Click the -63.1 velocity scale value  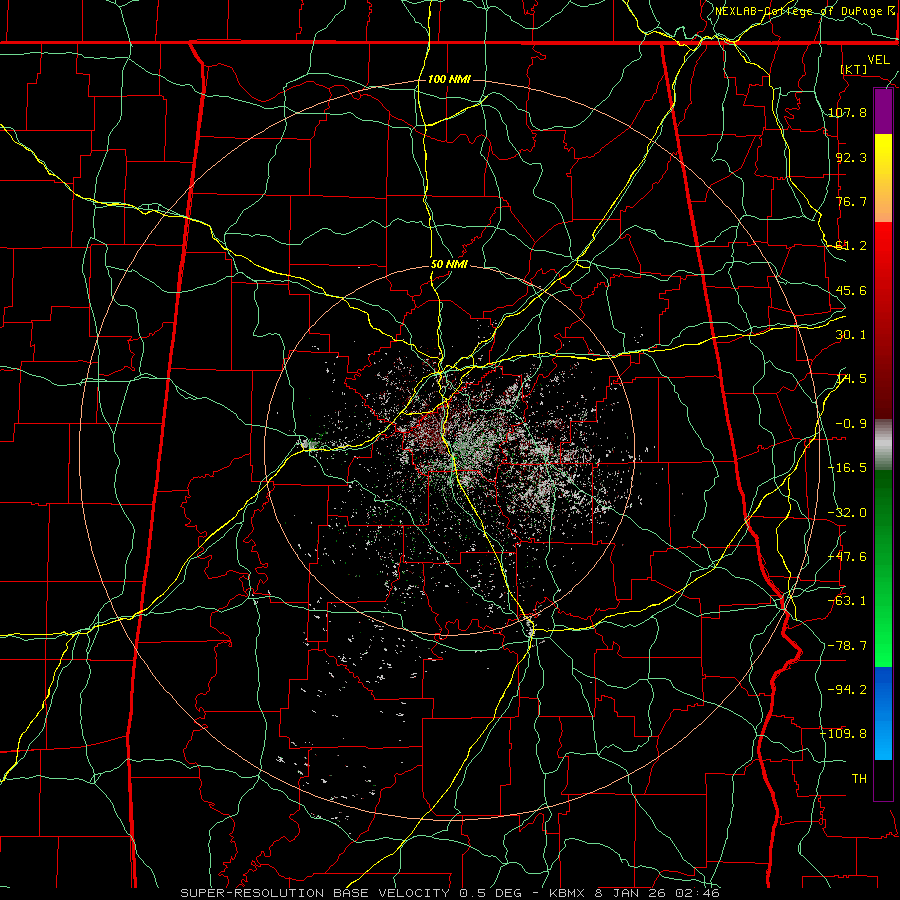[x=847, y=601]
